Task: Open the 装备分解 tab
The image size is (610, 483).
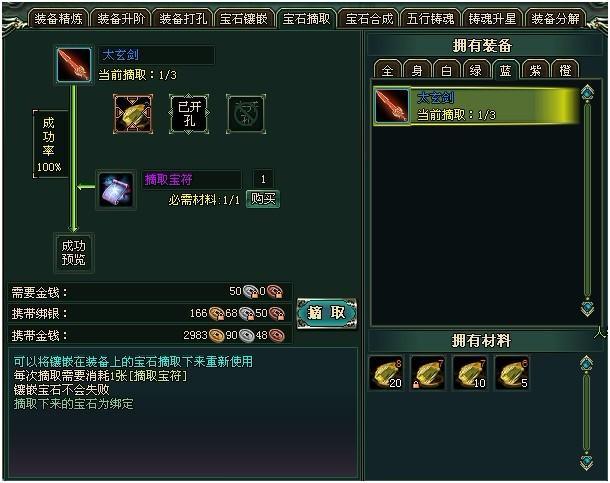Action: pos(555,19)
